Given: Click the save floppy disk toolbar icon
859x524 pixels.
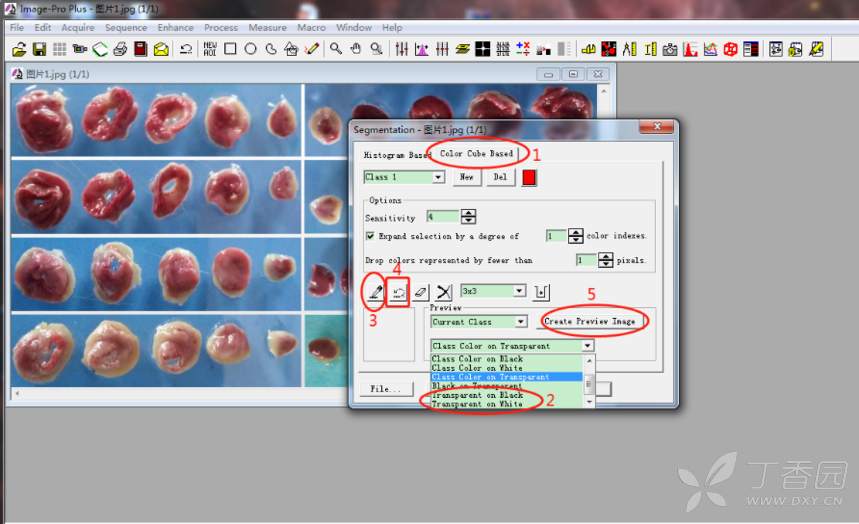Looking at the screenshot, I should point(40,49).
